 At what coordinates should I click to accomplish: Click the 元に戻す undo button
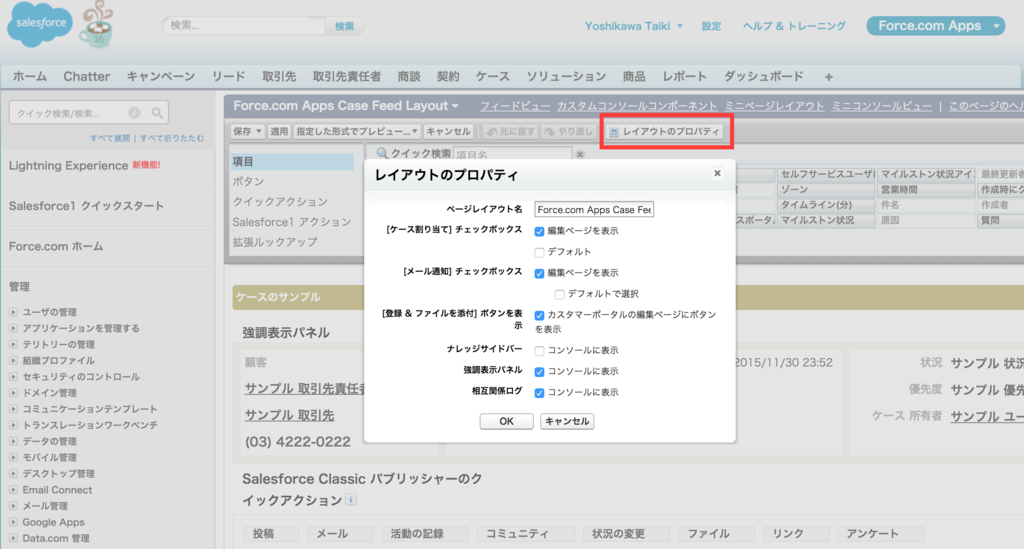[x=510, y=131]
